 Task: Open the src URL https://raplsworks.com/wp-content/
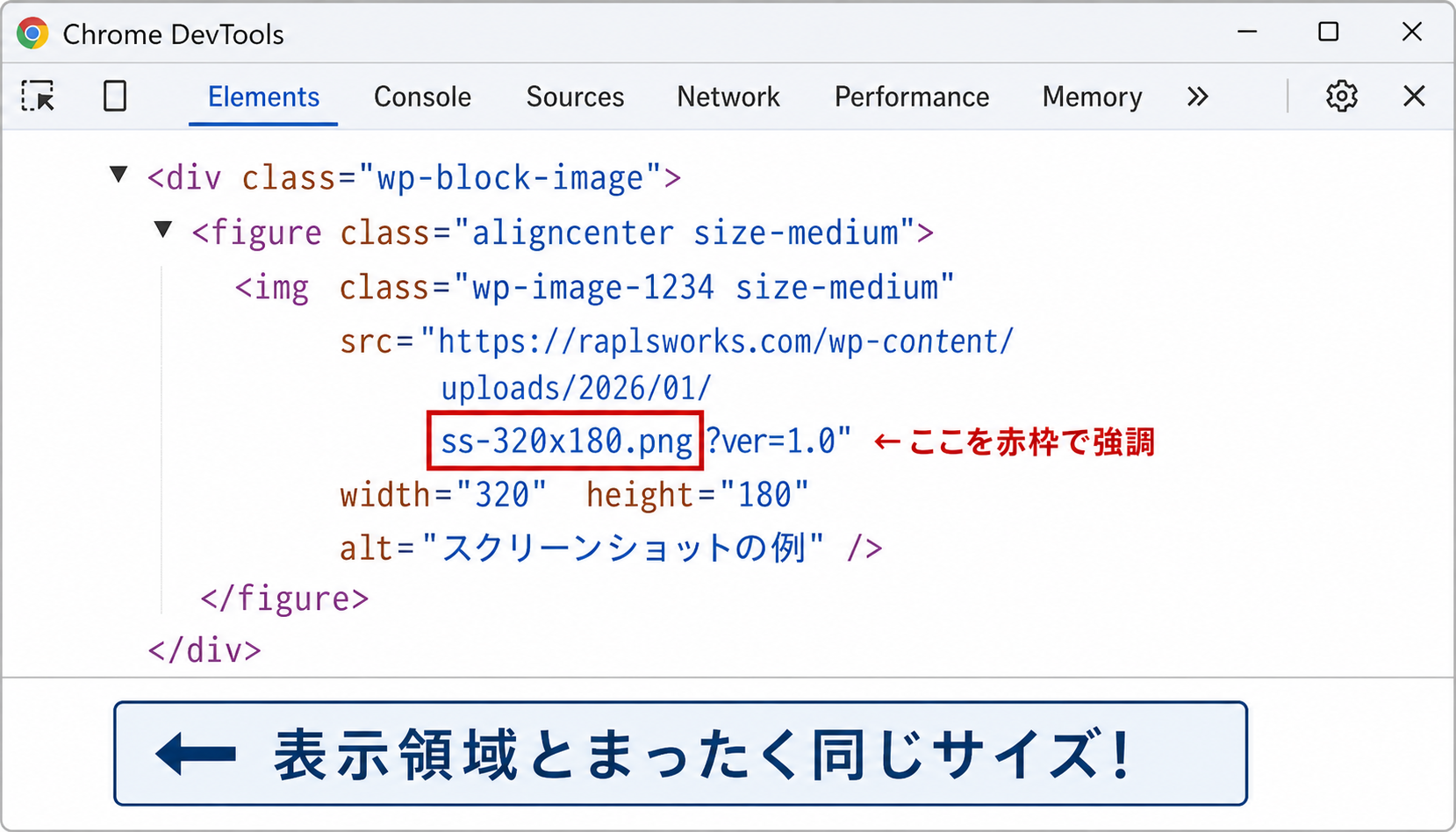[726, 341]
